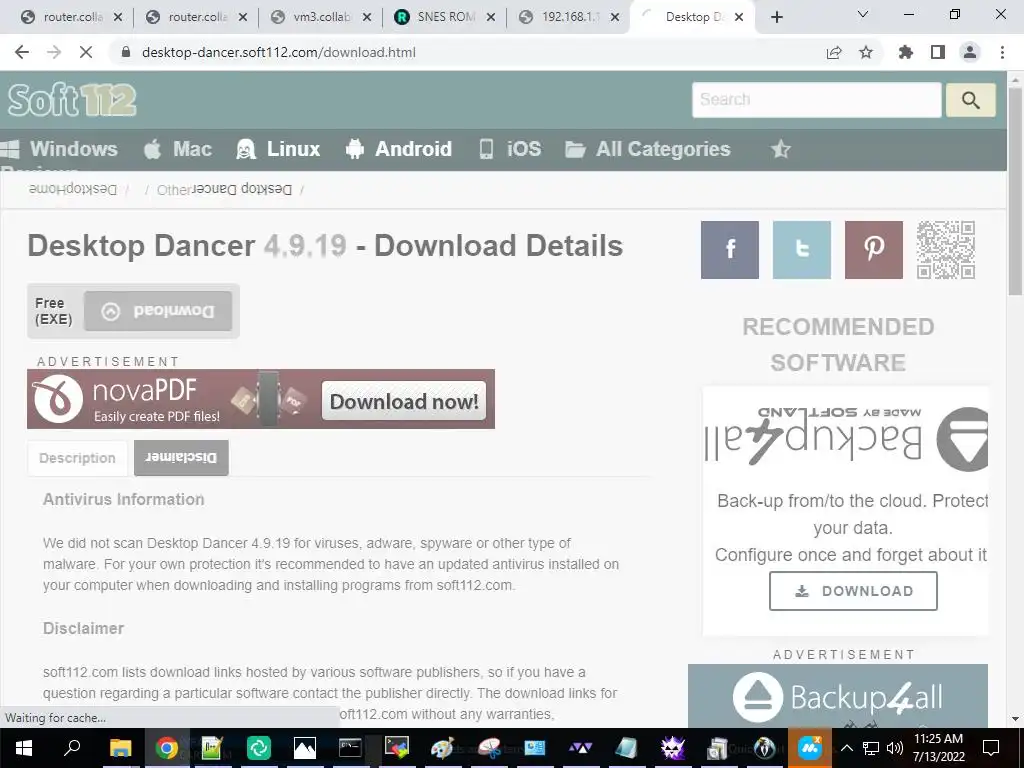Open the iOS category
This screenshot has width=1024, height=768.
pos(510,149)
